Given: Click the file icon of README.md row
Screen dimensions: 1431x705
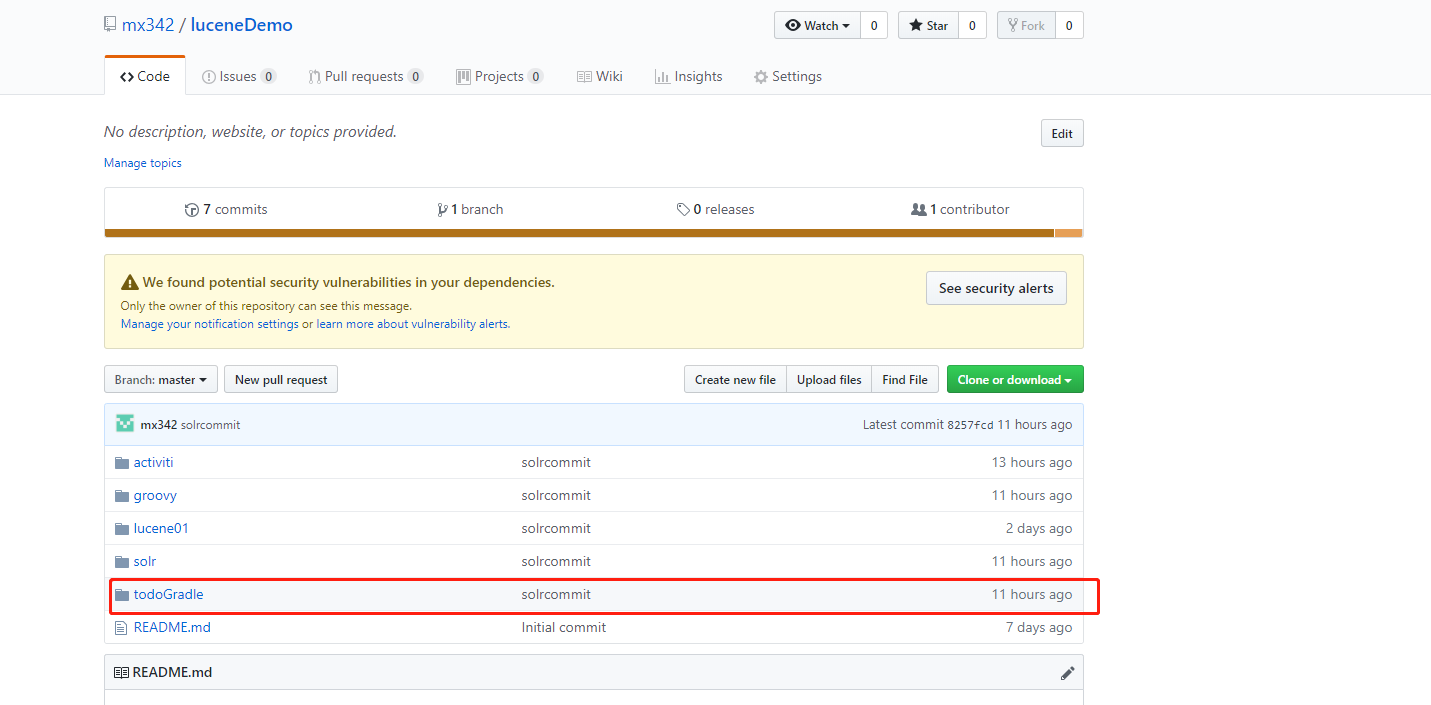Looking at the screenshot, I should 122,627.
